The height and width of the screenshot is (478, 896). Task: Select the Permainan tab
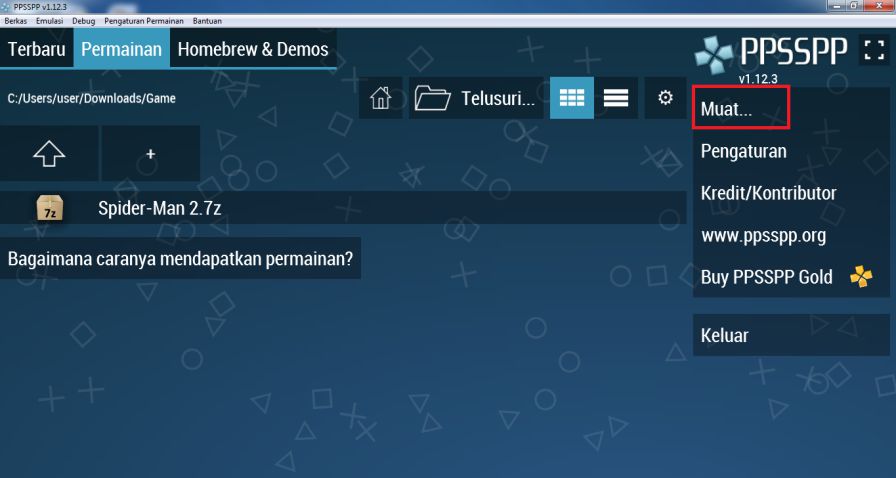pyautogui.click(x=121, y=49)
